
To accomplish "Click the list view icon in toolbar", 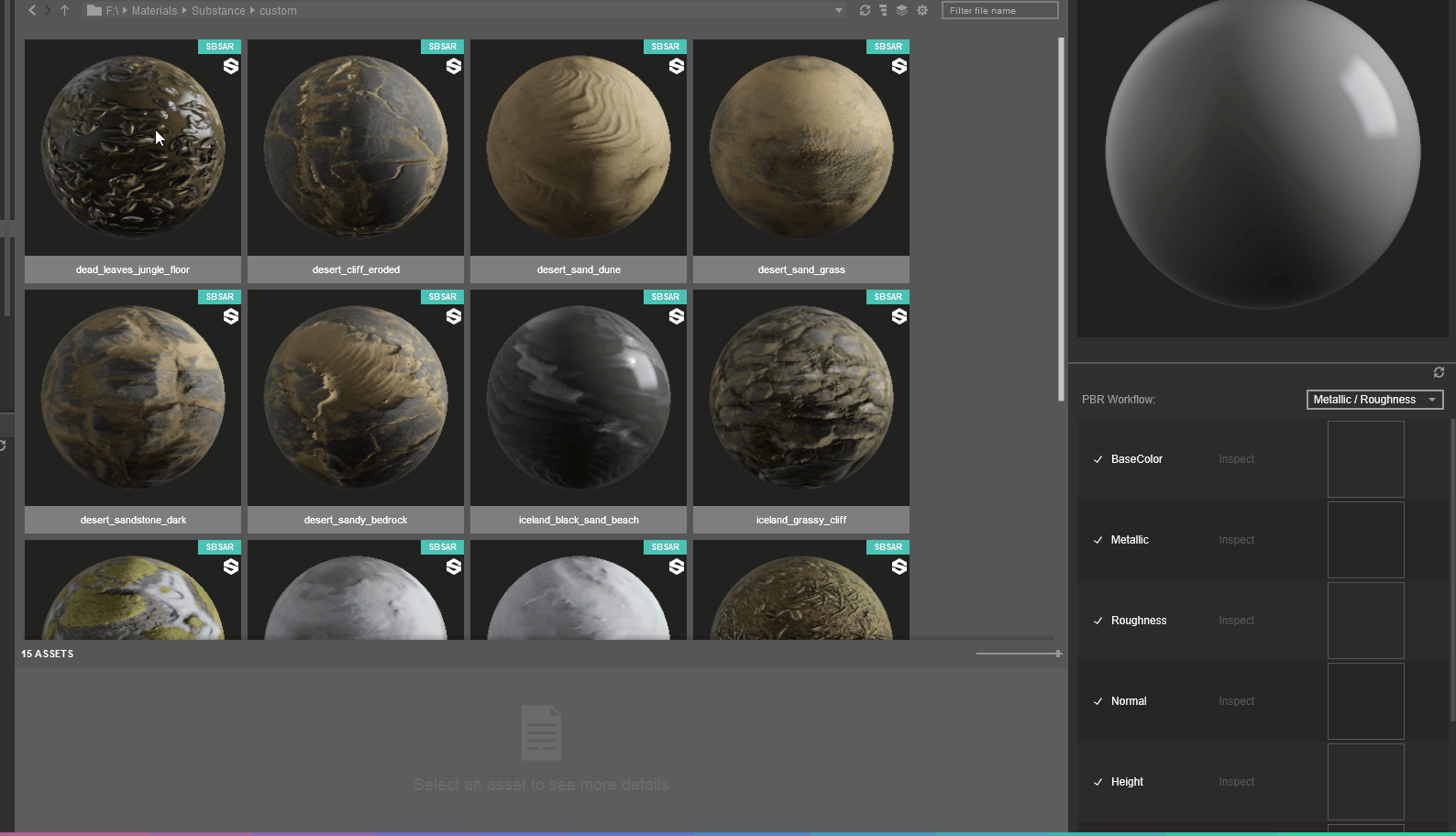I will (x=883, y=10).
